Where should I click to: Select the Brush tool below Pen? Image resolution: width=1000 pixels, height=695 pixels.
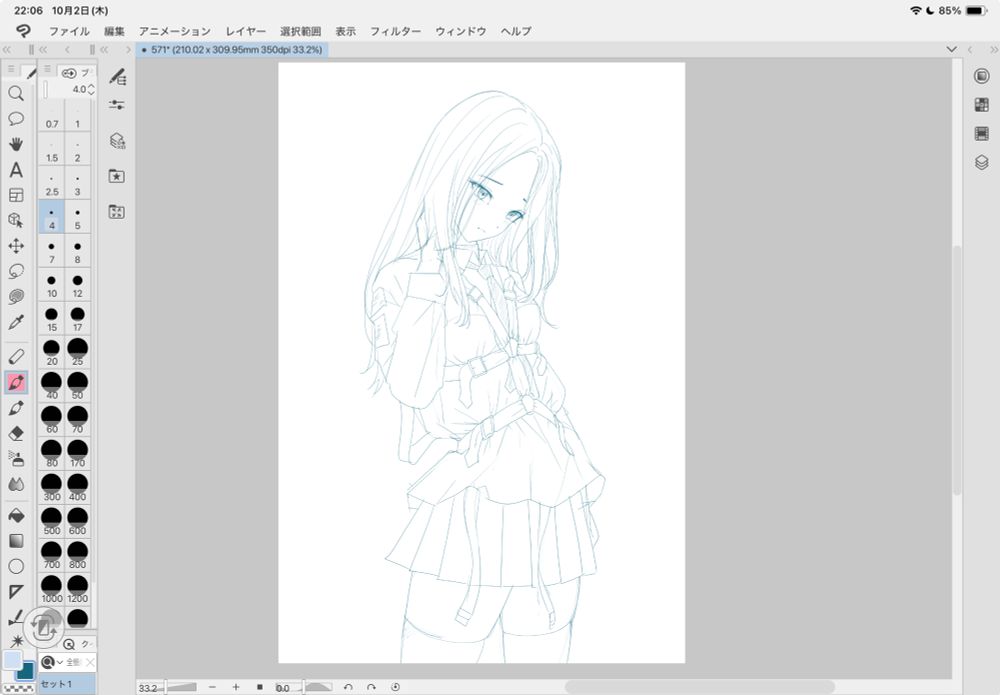click(16, 408)
